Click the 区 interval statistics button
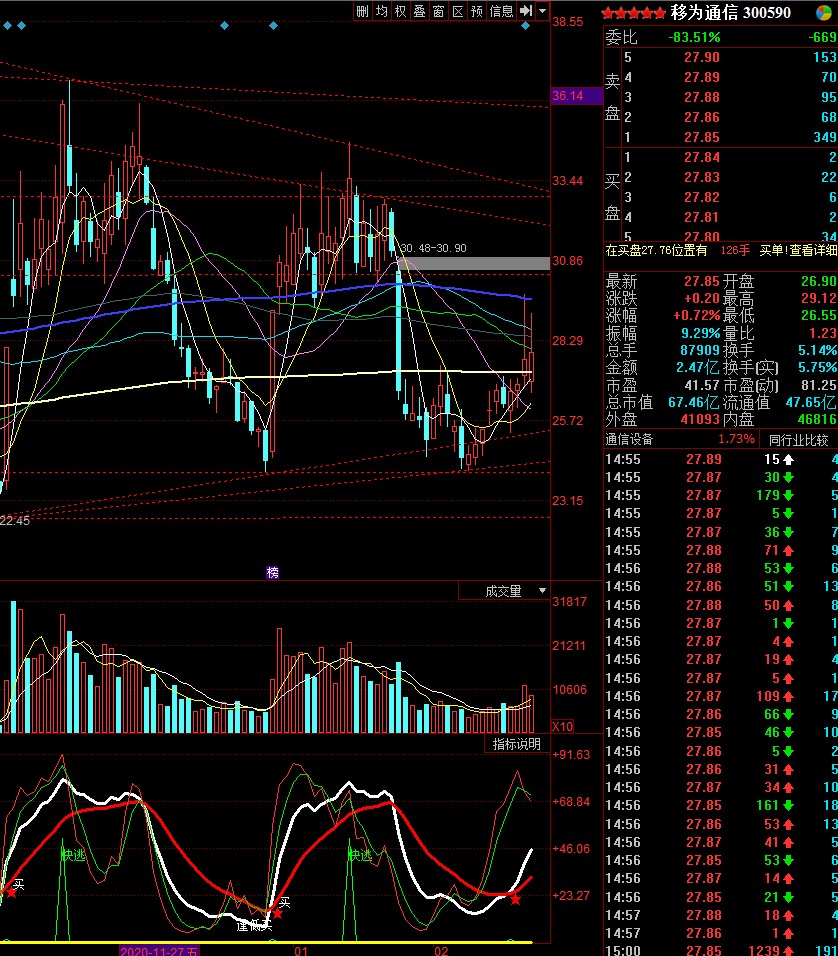838x956 pixels. tap(457, 11)
